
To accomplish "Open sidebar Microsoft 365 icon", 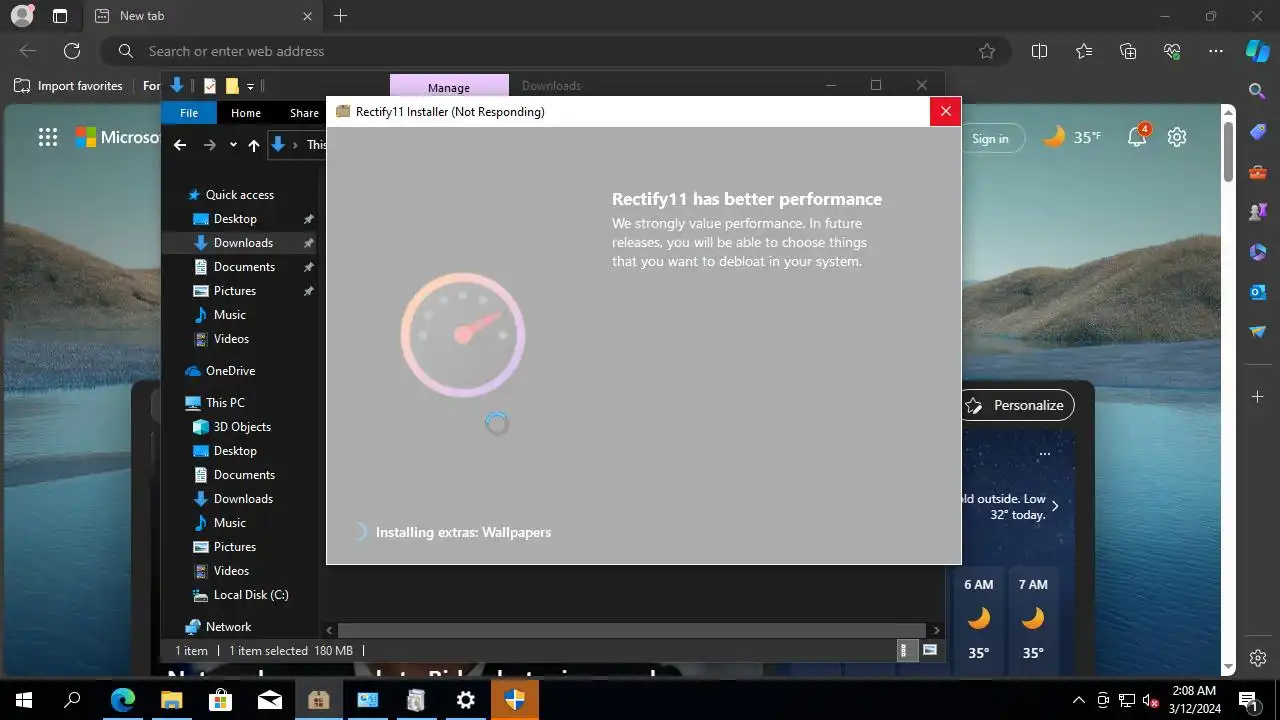I will click(x=1258, y=252).
